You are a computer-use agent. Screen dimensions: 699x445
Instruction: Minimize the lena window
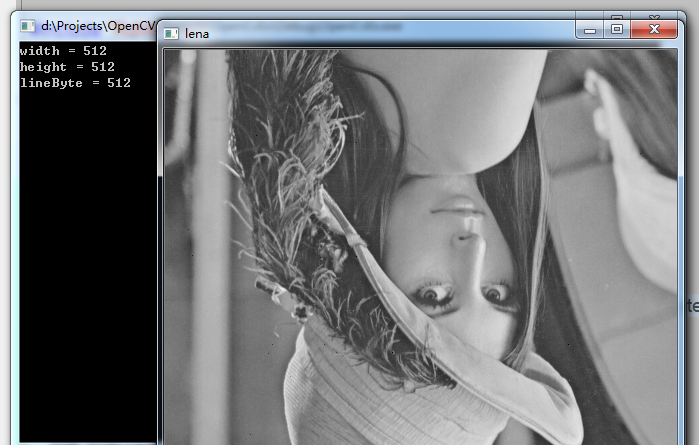[590, 30]
